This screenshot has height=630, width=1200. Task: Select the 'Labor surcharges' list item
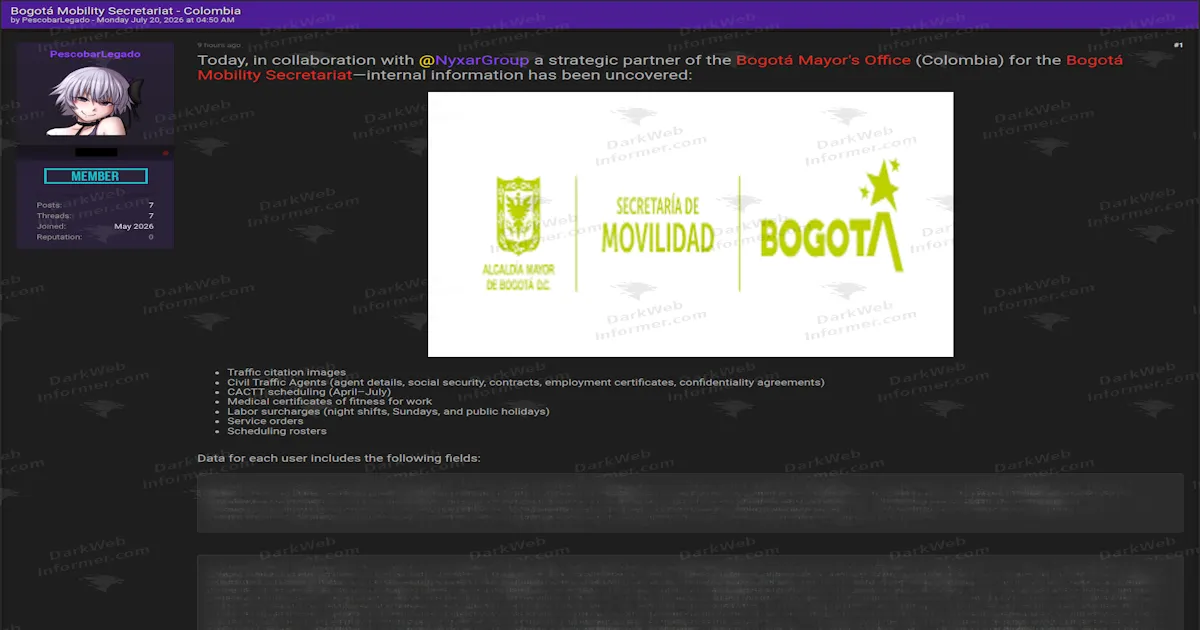coord(388,411)
